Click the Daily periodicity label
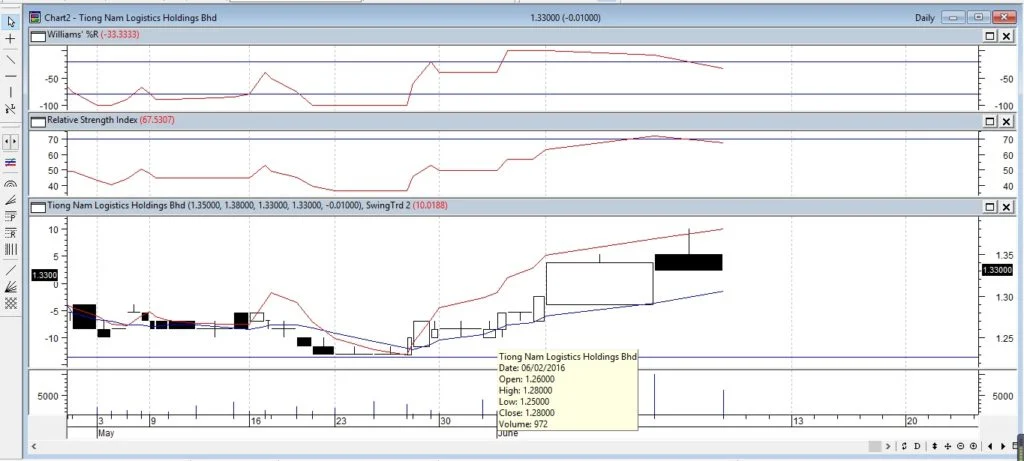Screen dimensions: 1024x461 tap(925, 18)
